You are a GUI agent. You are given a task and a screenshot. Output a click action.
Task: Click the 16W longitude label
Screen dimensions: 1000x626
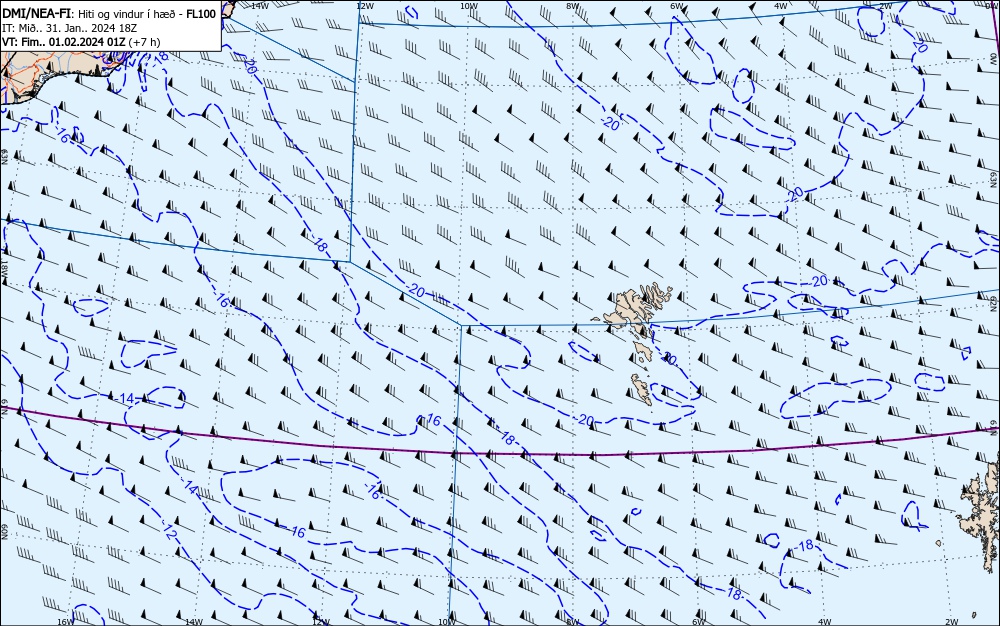[66, 622]
